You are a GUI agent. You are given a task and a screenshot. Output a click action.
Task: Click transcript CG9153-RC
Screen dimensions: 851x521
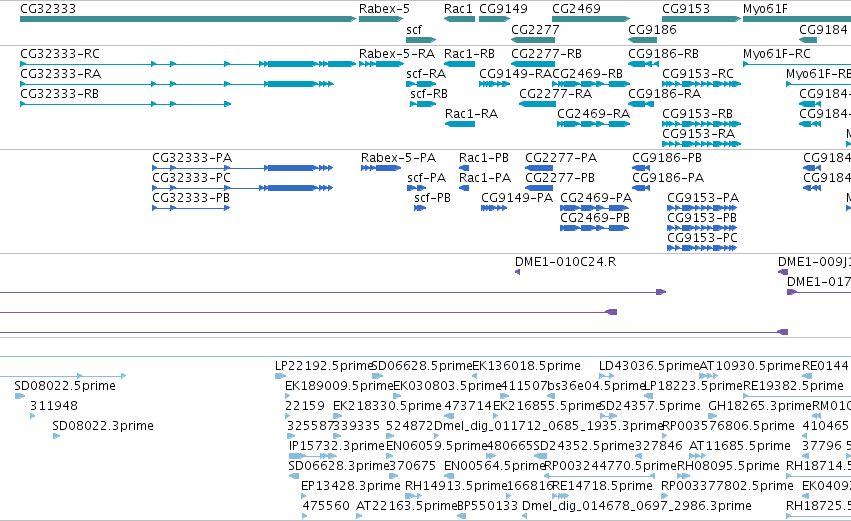click(x=698, y=74)
